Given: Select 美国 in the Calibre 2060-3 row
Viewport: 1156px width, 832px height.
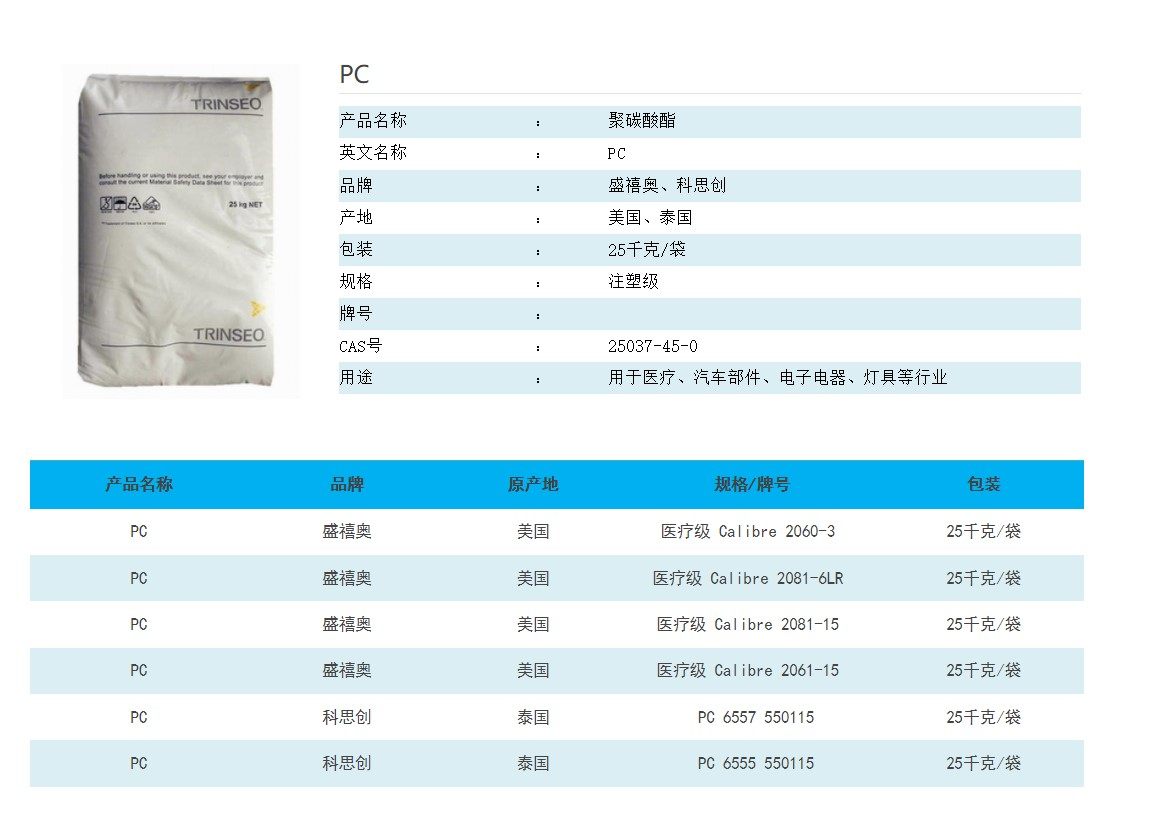Looking at the screenshot, I should point(533,531).
